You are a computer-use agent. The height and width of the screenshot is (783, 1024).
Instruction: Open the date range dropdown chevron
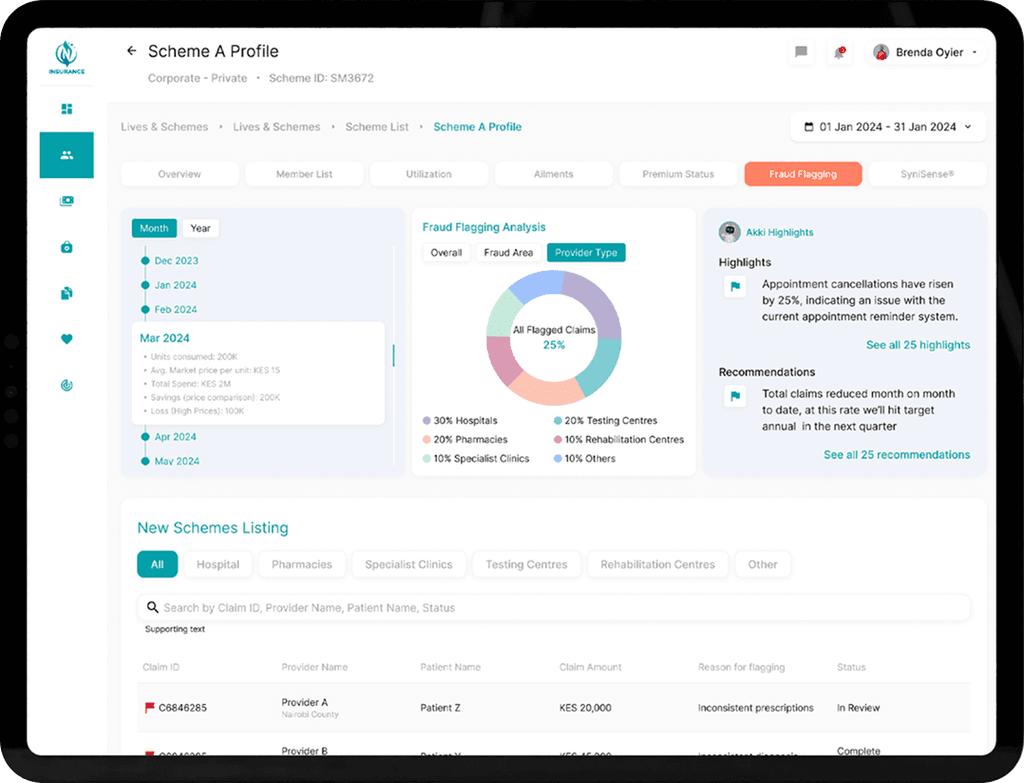(968, 127)
